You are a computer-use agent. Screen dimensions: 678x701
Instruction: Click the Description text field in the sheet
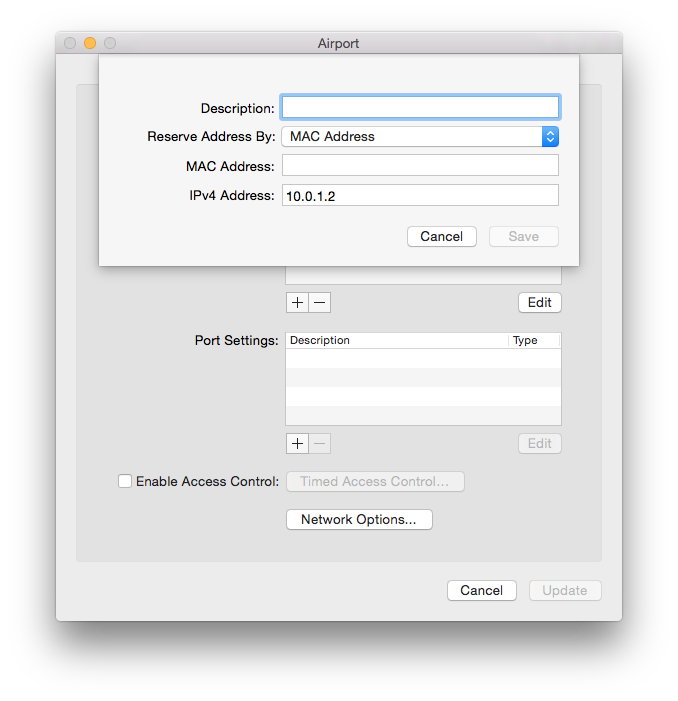pyautogui.click(x=420, y=107)
